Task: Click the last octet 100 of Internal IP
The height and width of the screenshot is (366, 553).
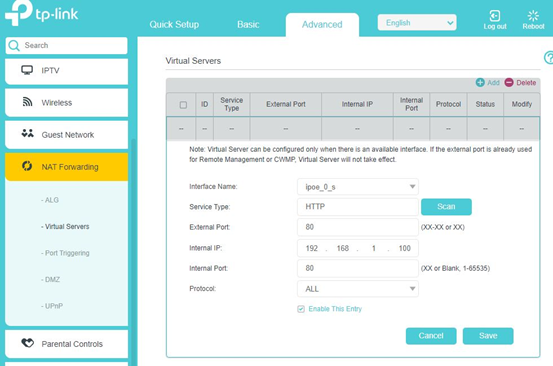Action: tap(405, 248)
